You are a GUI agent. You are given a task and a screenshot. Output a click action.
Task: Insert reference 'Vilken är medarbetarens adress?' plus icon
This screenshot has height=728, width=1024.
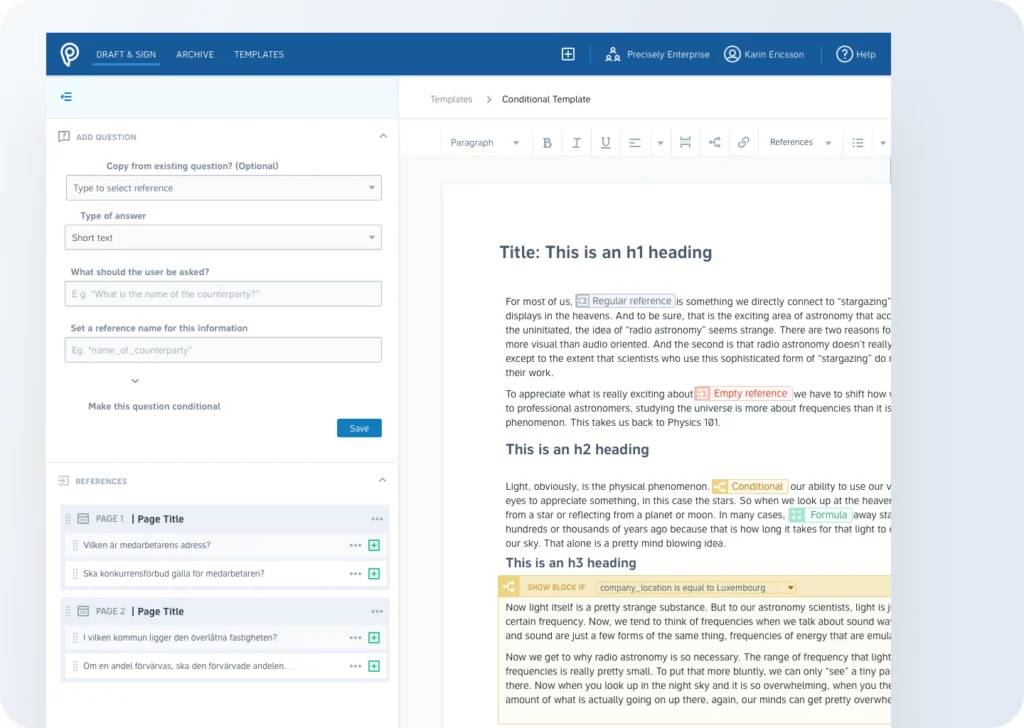coord(374,545)
